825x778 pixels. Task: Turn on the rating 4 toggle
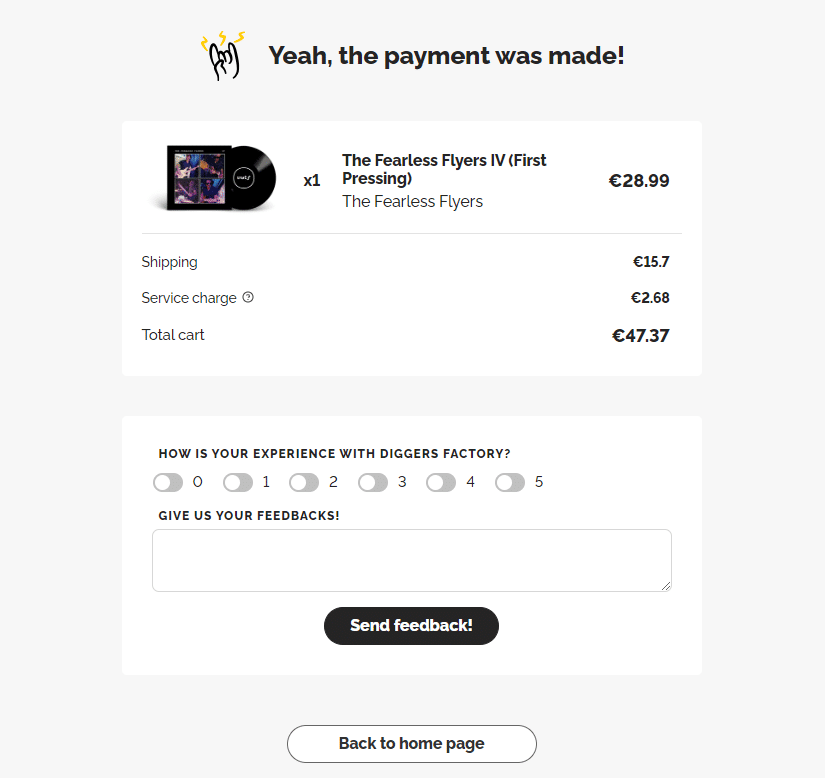441,483
